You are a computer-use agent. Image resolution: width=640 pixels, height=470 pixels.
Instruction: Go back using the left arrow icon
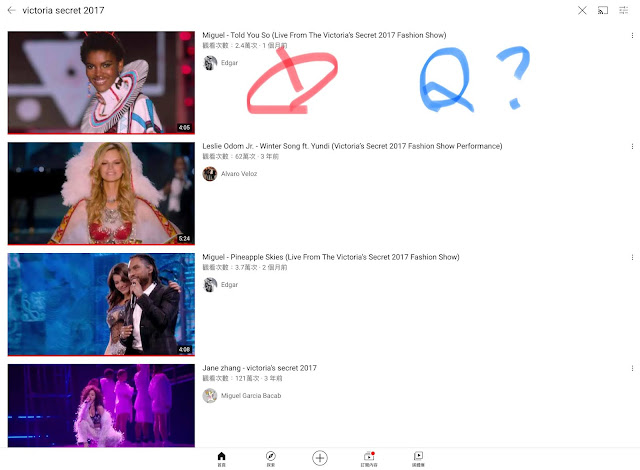pyautogui.click(x=11, y=10)
